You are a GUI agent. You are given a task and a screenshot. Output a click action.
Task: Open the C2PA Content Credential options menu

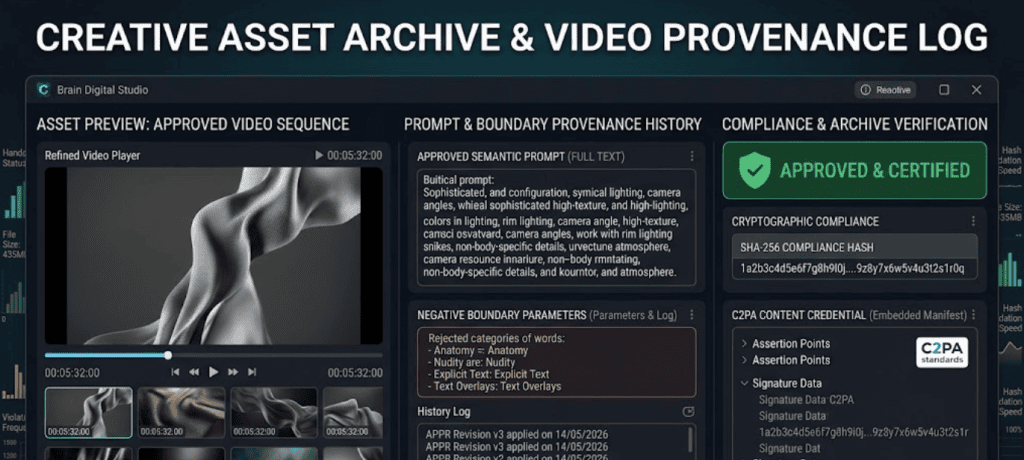(973, 315)
